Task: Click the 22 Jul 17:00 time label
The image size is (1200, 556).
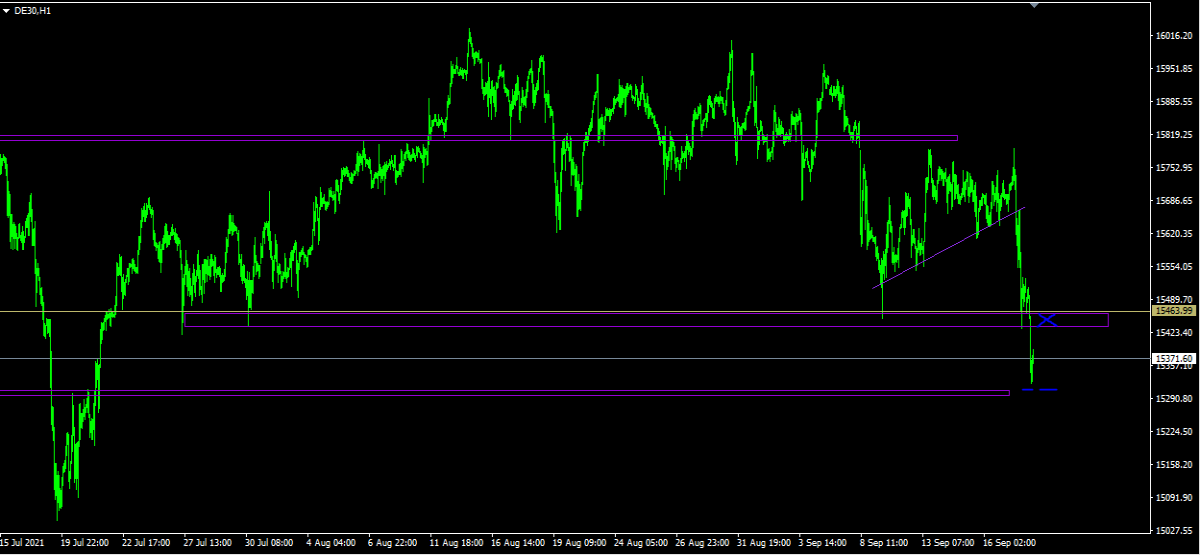Action: pyautogui.click(x=147, y=543)
